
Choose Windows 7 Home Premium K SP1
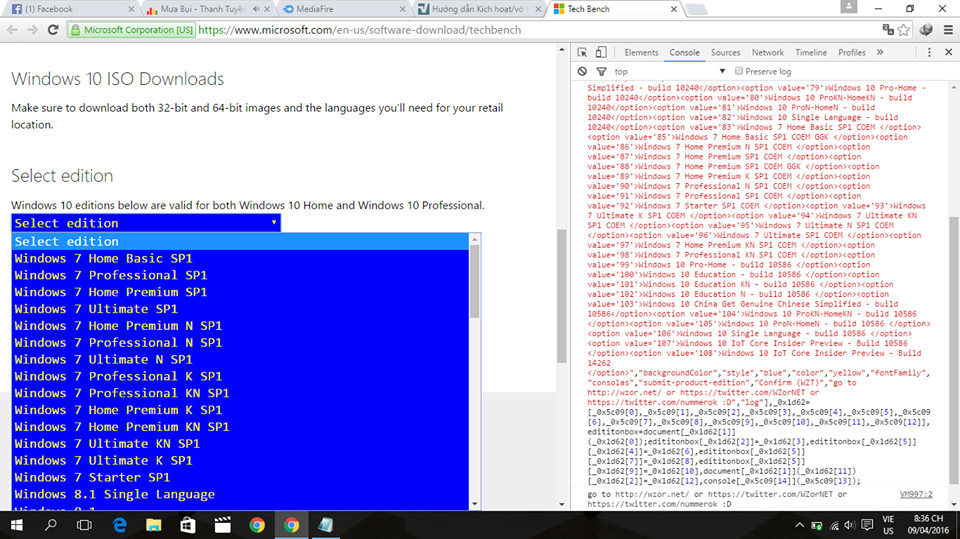pos(240,410)
